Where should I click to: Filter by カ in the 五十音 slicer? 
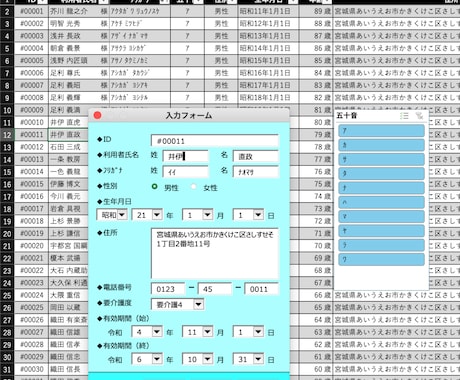point(381,145)
